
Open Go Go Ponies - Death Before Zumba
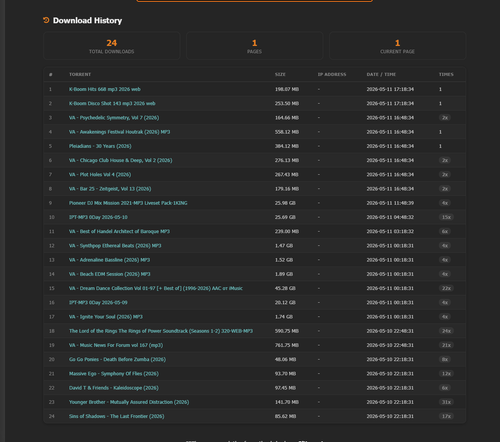(x=117, y=360)
